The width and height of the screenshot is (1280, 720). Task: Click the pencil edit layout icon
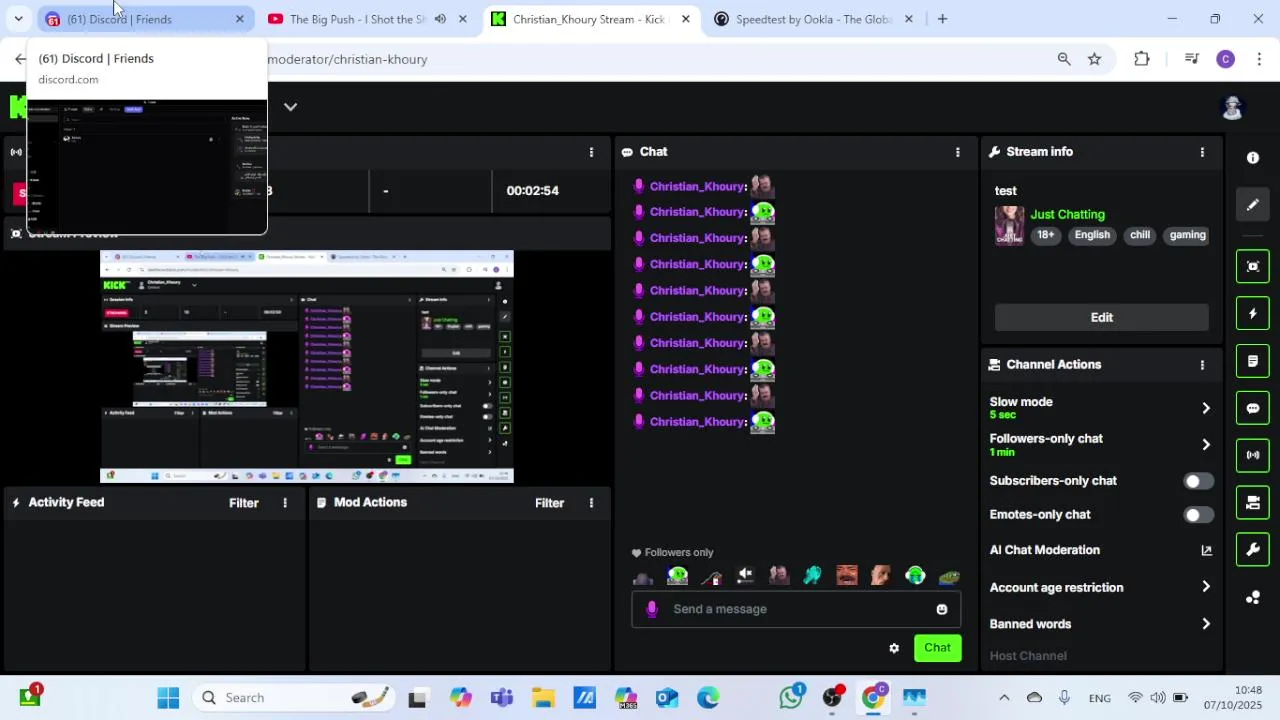coord(1253,205)
